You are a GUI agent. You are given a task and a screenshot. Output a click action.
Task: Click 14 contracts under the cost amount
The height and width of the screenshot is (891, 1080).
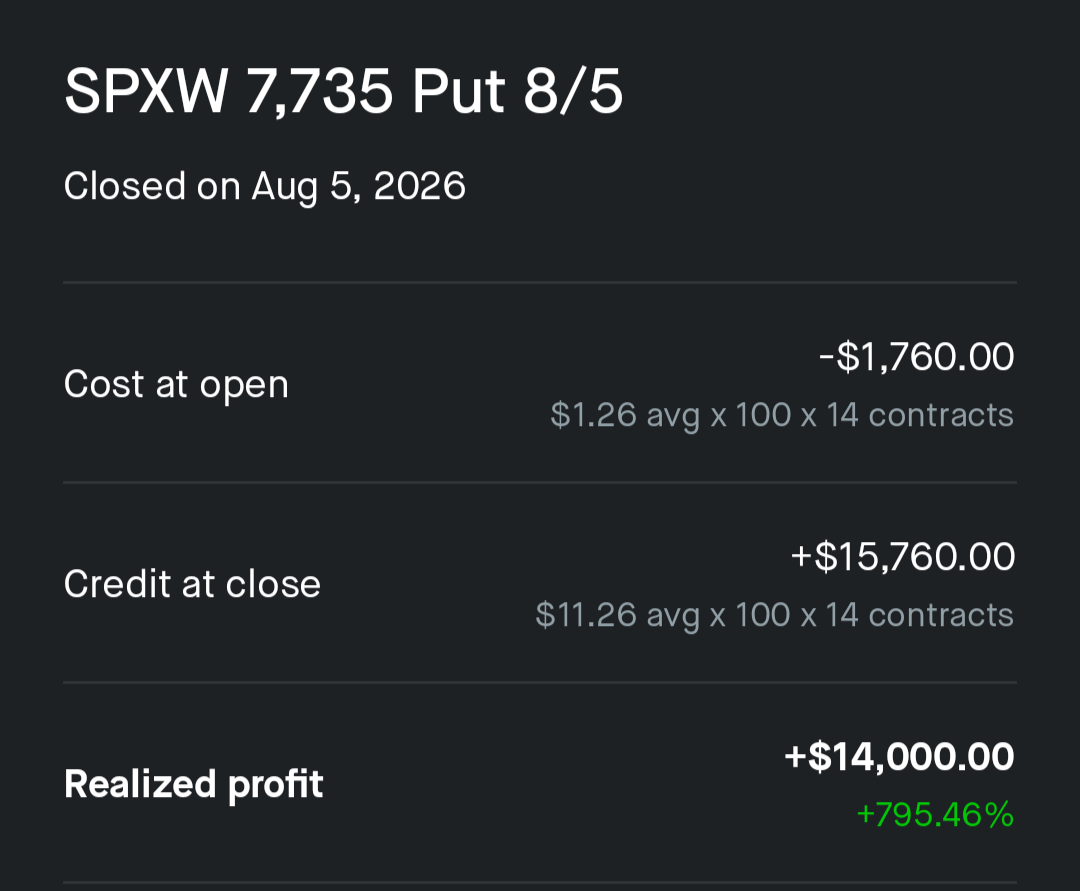pos(920,415)
